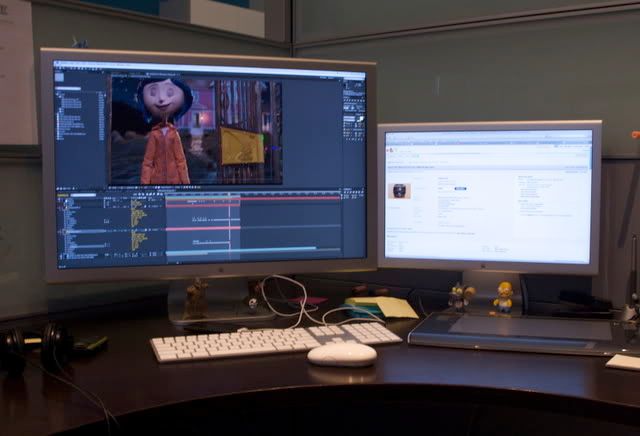Click the site logo at top left of webpage
Viewport: 640px width, 436px height.
tap(391, 151)
